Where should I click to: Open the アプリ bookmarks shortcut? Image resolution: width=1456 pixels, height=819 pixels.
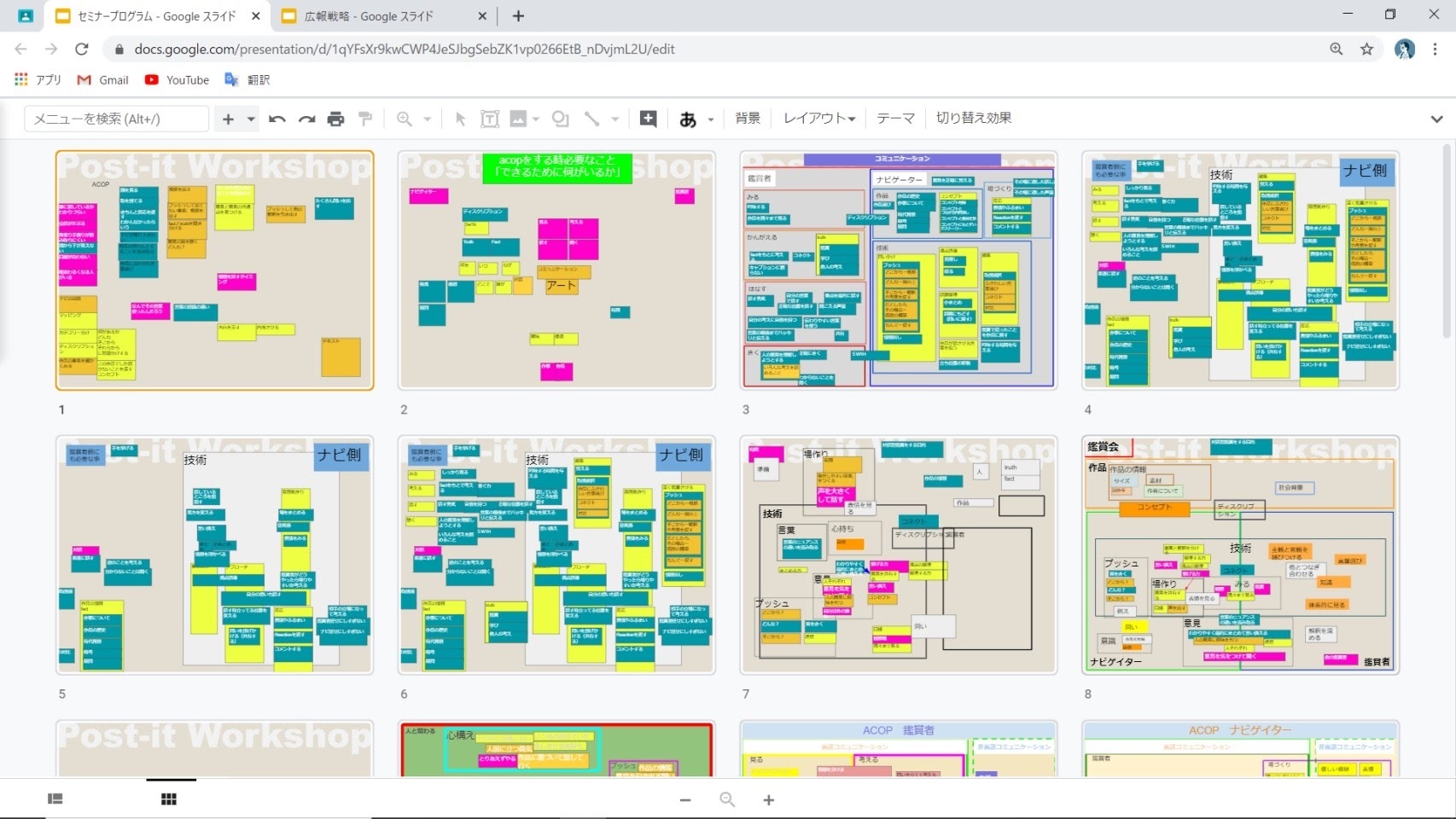click(38, 79)
